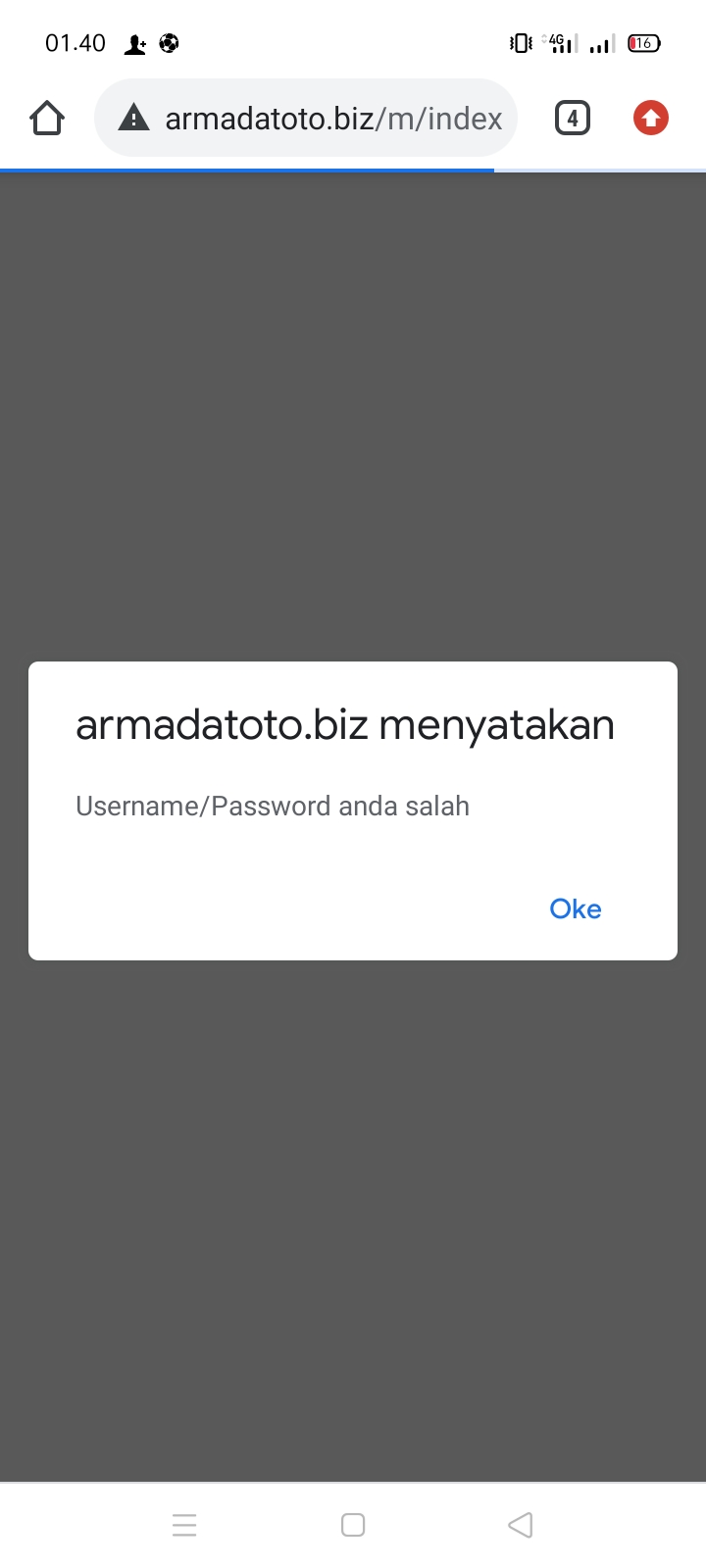
Task: Tap the Chrome home icon
Action: 47,119
